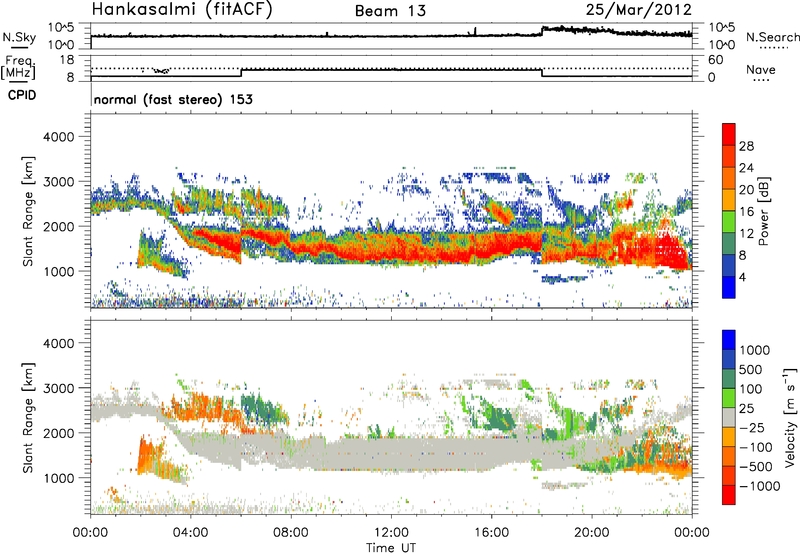Click the 'Nave' legend label
This screenshot has width=800, height=554.
(761, 69)
